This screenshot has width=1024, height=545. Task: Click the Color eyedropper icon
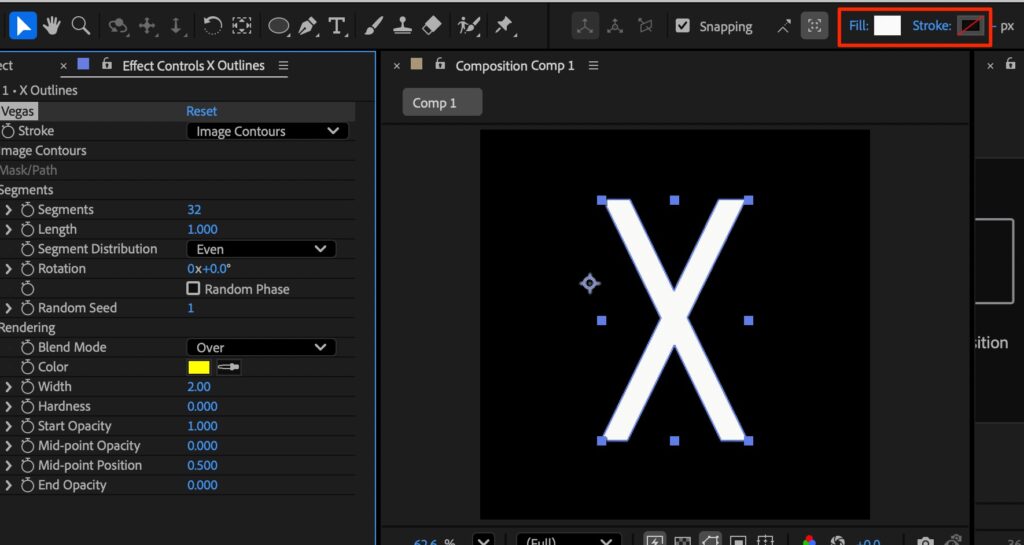[x=229, y=367]
